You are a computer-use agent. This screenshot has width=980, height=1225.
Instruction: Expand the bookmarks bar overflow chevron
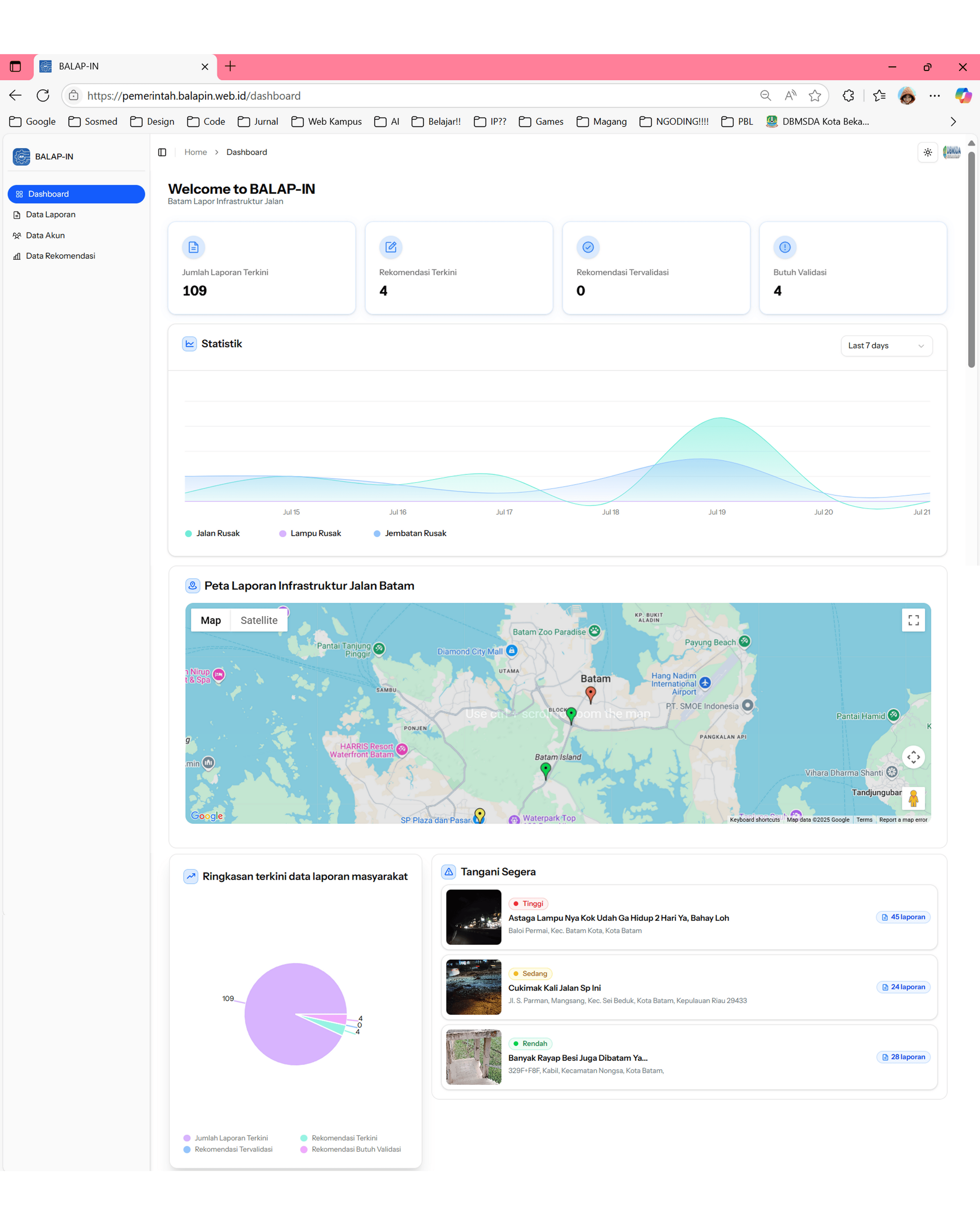(x=953, y=122)
